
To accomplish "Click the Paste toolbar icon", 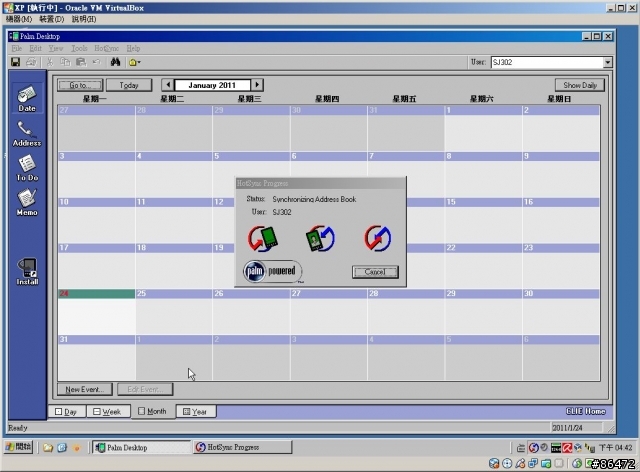I will (x=81, y=62).
